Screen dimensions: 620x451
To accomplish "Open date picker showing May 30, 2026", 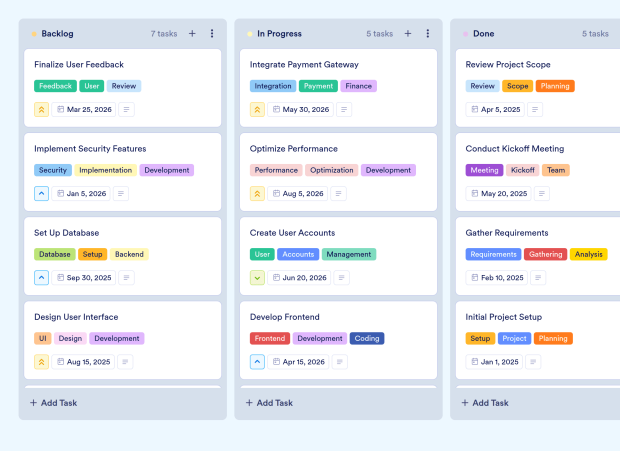I will (301, 109).
